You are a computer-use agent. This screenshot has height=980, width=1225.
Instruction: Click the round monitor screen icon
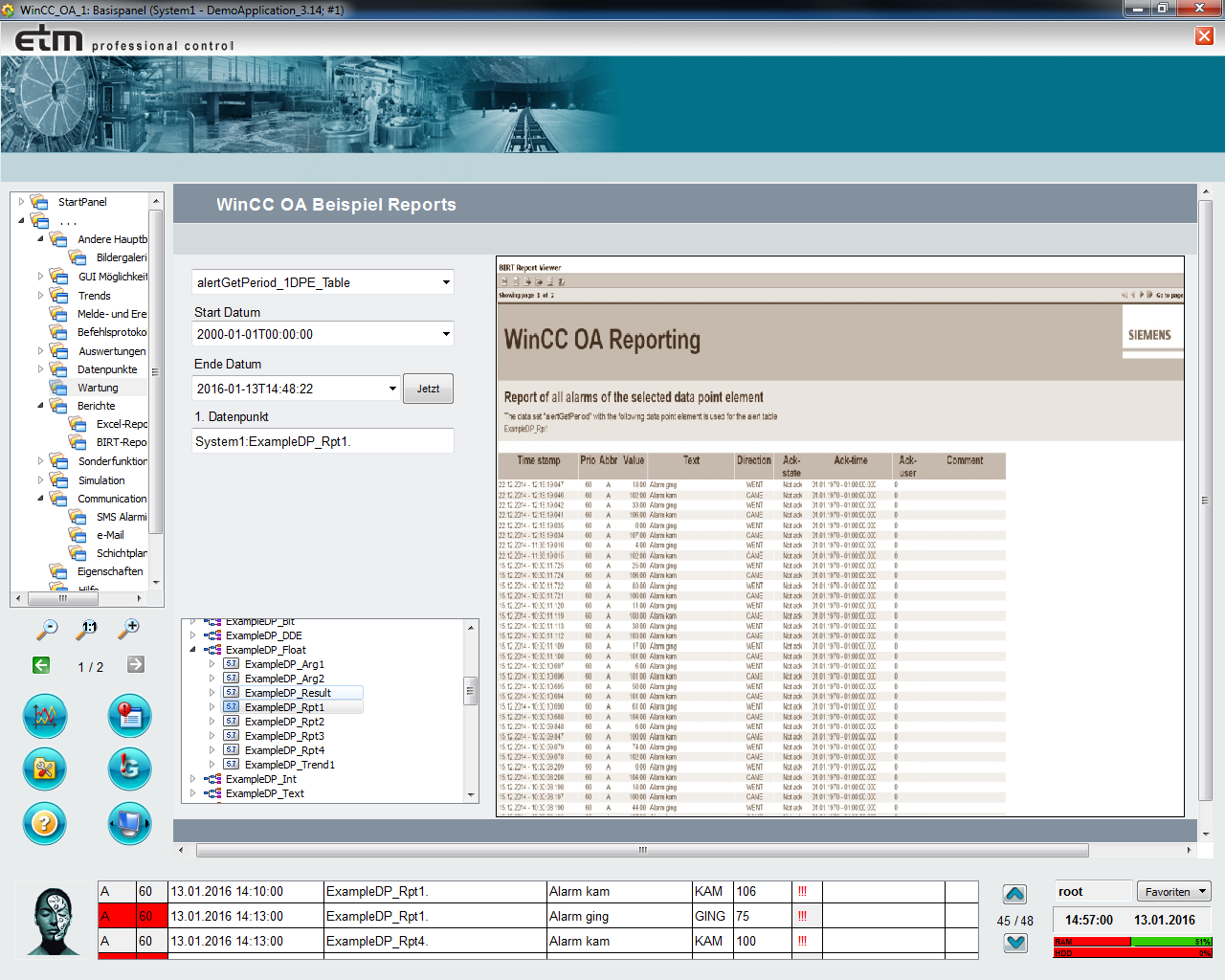[129, 823]
